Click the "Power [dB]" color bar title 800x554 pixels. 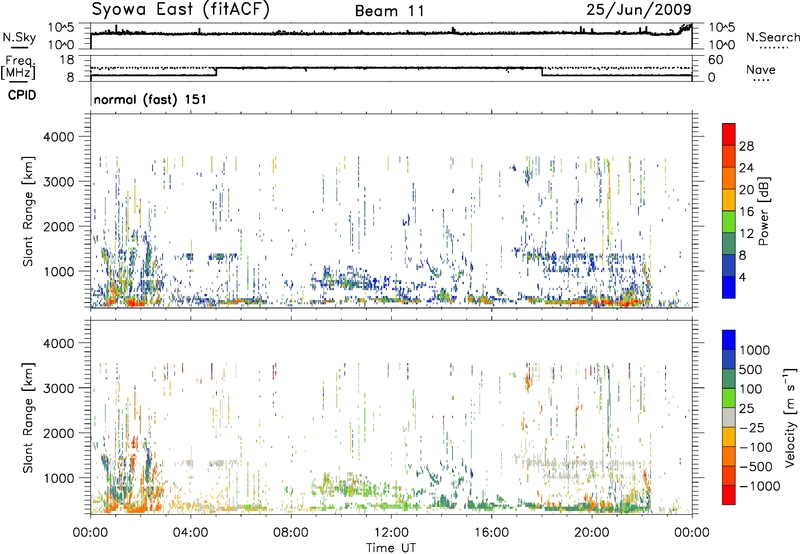764,211
